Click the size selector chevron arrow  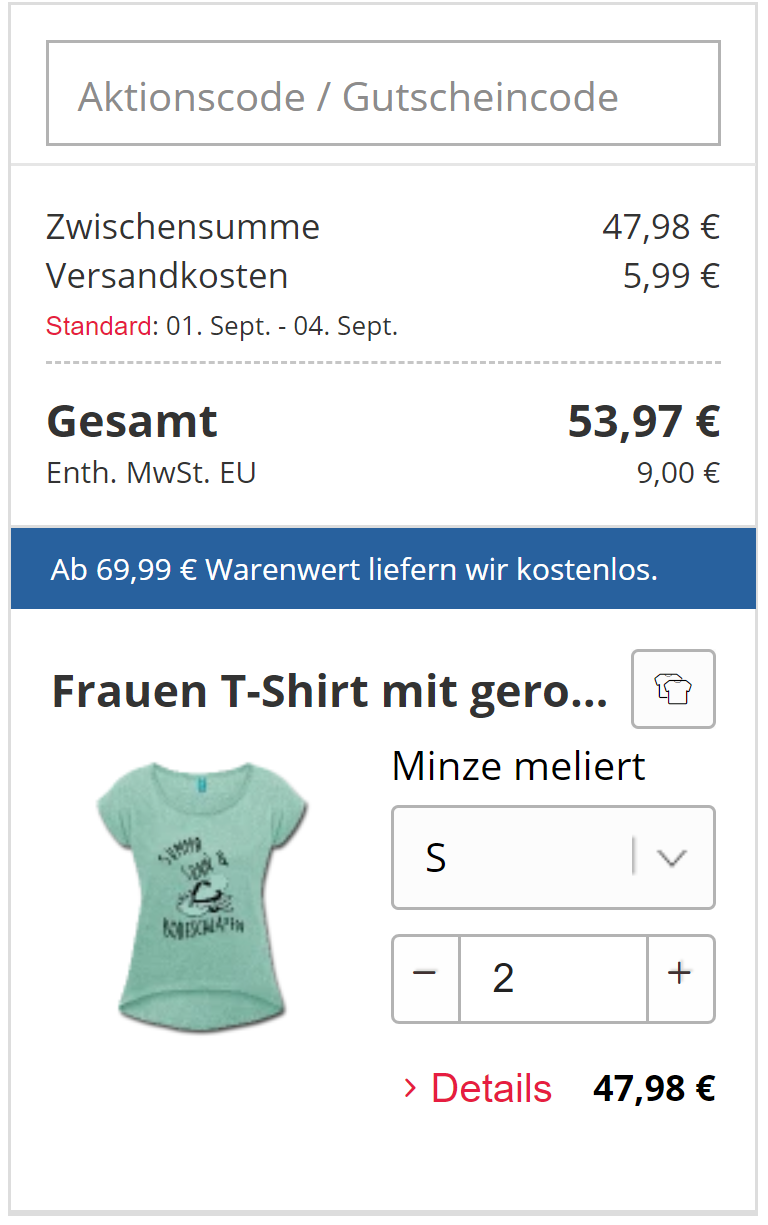click(673, 858)
